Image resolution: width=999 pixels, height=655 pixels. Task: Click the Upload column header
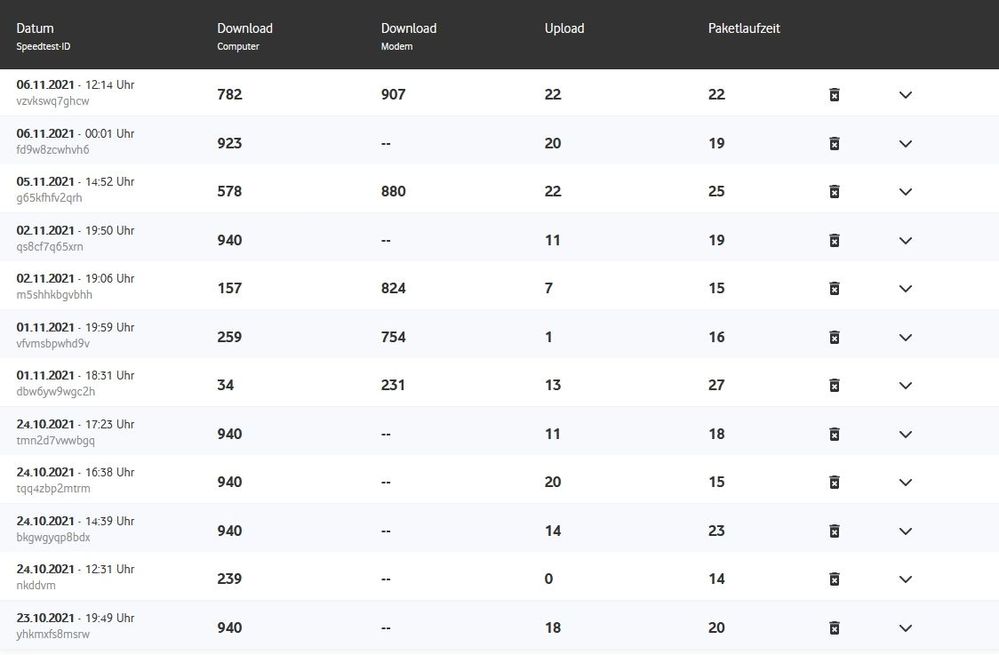pos(564,28)
